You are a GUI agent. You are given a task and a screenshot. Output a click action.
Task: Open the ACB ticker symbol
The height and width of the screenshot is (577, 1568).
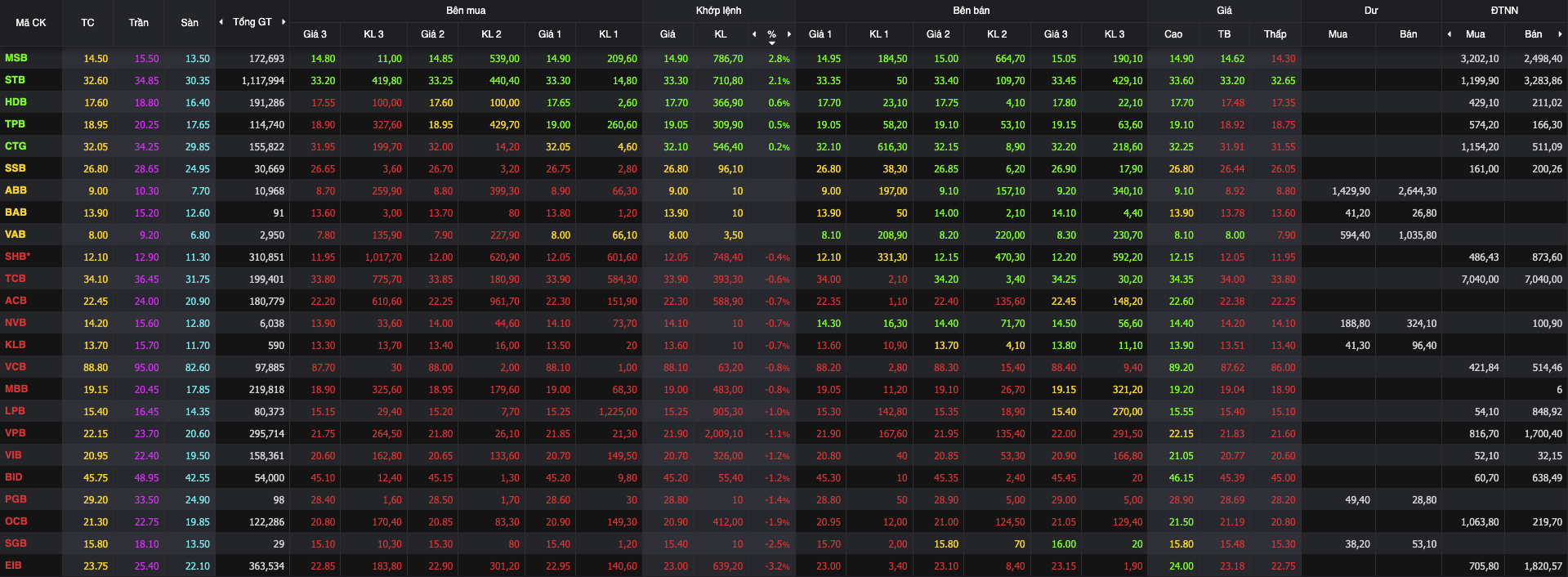coord(16,301)
